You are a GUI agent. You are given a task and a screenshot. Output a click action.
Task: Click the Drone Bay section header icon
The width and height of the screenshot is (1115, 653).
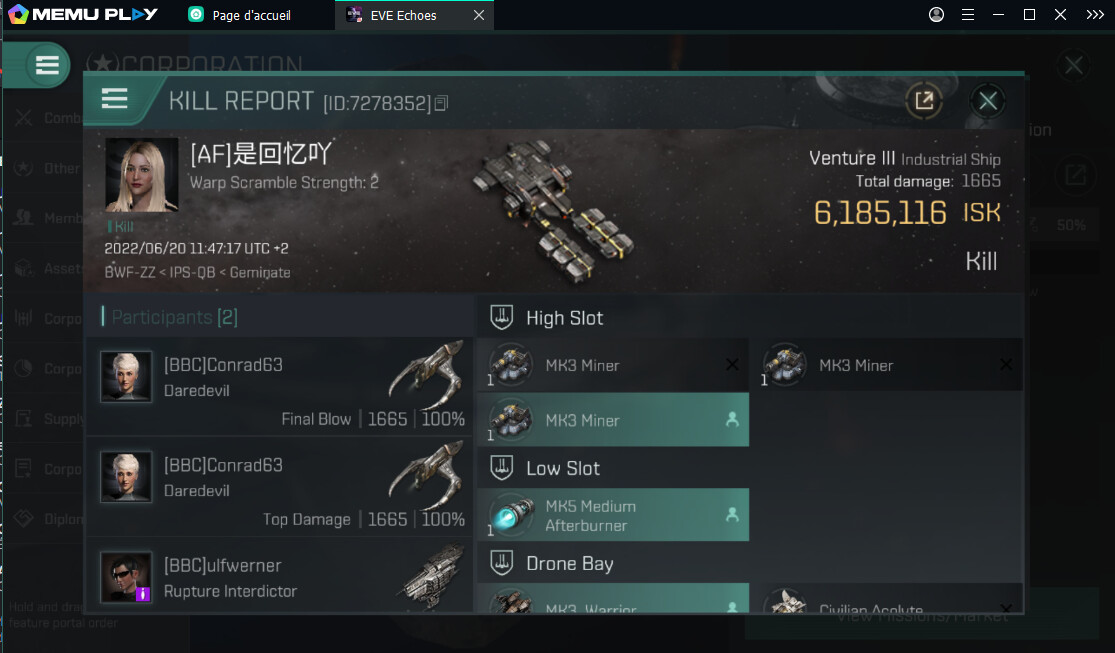[501, 563]
